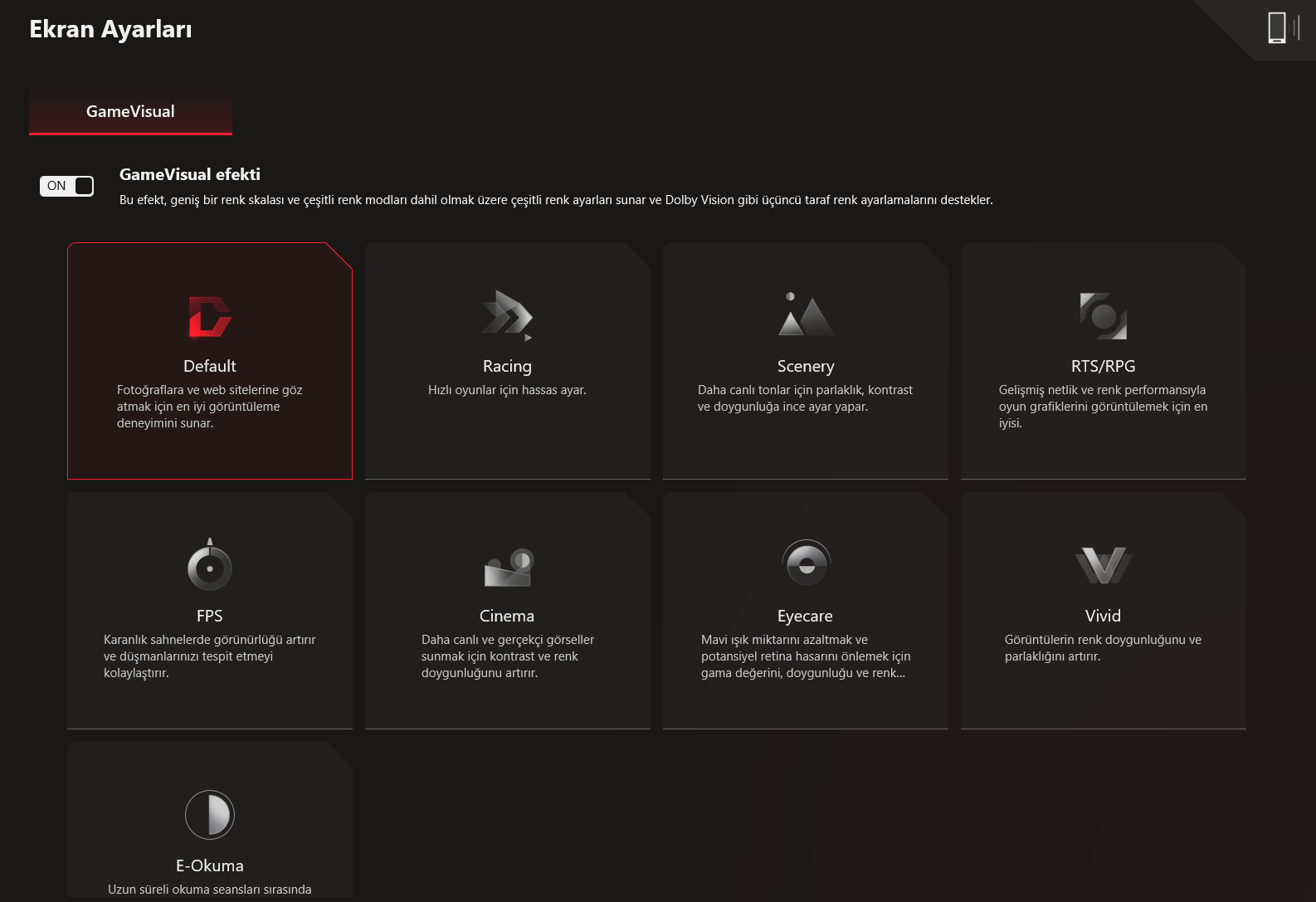This screenshot has width=1316, height=902.
Task: Click the 'Hızlı oyunlar için hassas ayar.' description
Action: 507,390
